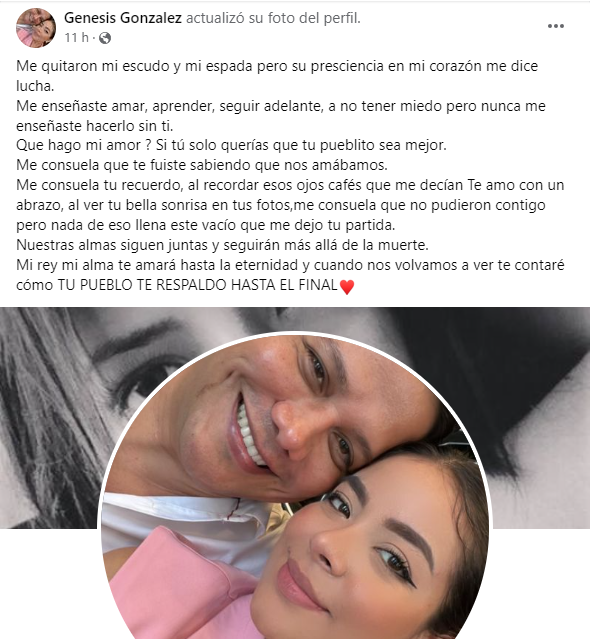The image size is (590, 639).
Task: Open the three-dot post options menu
Action: click(x=556, y=26)
